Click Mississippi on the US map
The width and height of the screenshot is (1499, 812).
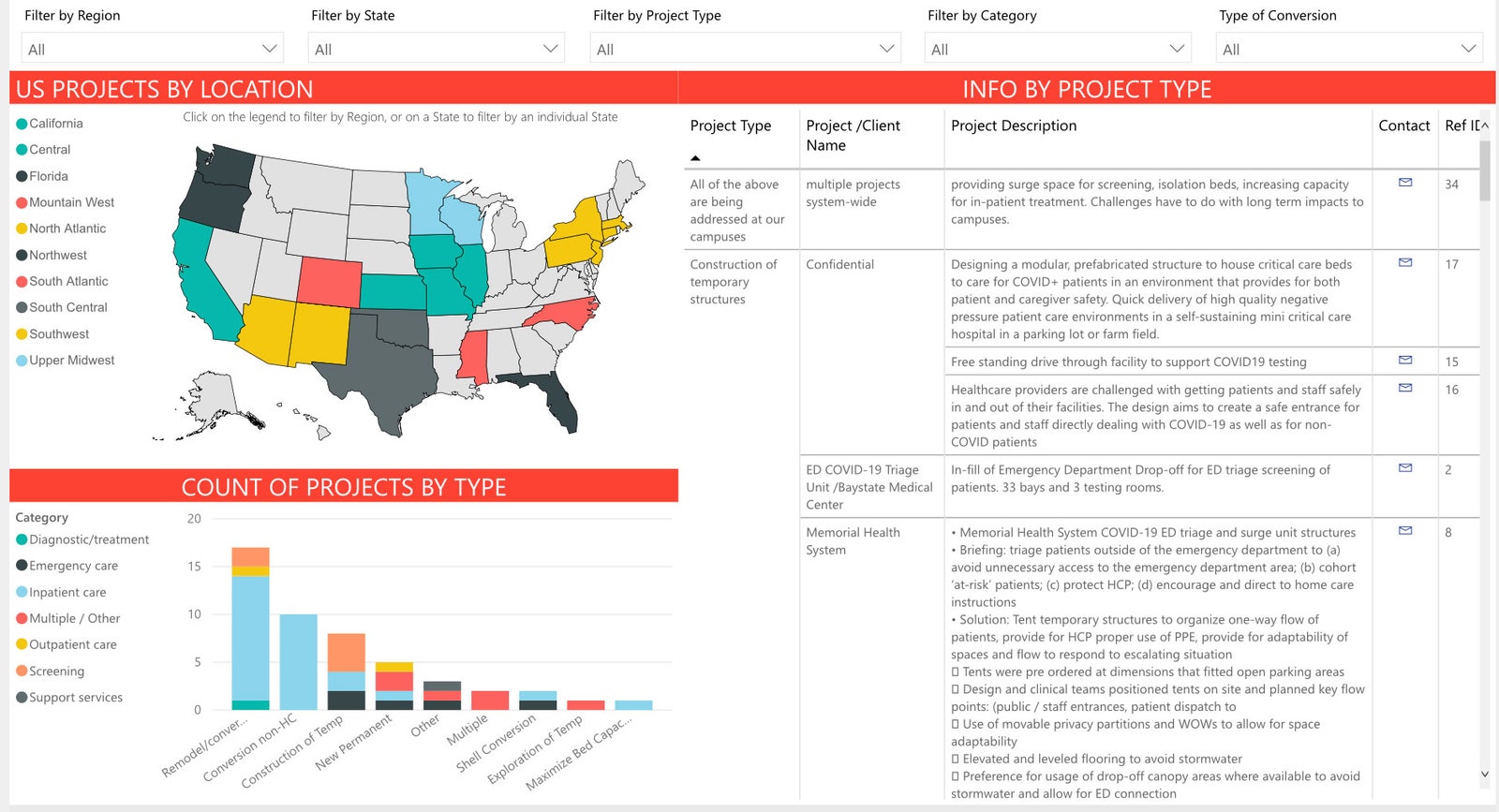[x=474, y=356]
